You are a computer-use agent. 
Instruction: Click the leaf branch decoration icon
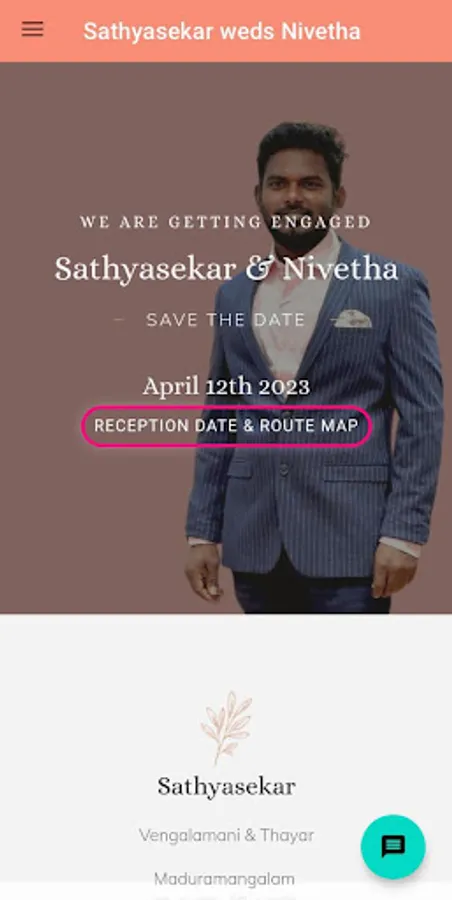tap(226, 727)
